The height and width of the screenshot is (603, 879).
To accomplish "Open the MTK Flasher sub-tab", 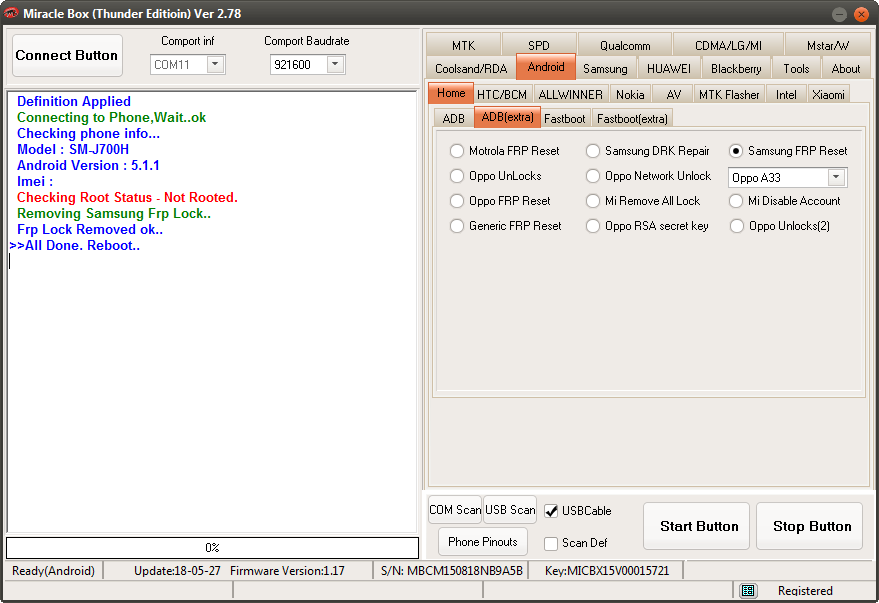I will (729, 94).
